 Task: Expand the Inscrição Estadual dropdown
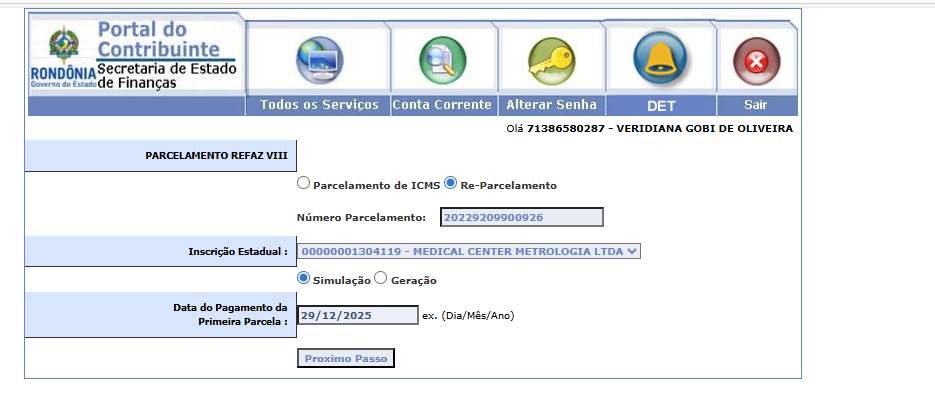(469, 251)
